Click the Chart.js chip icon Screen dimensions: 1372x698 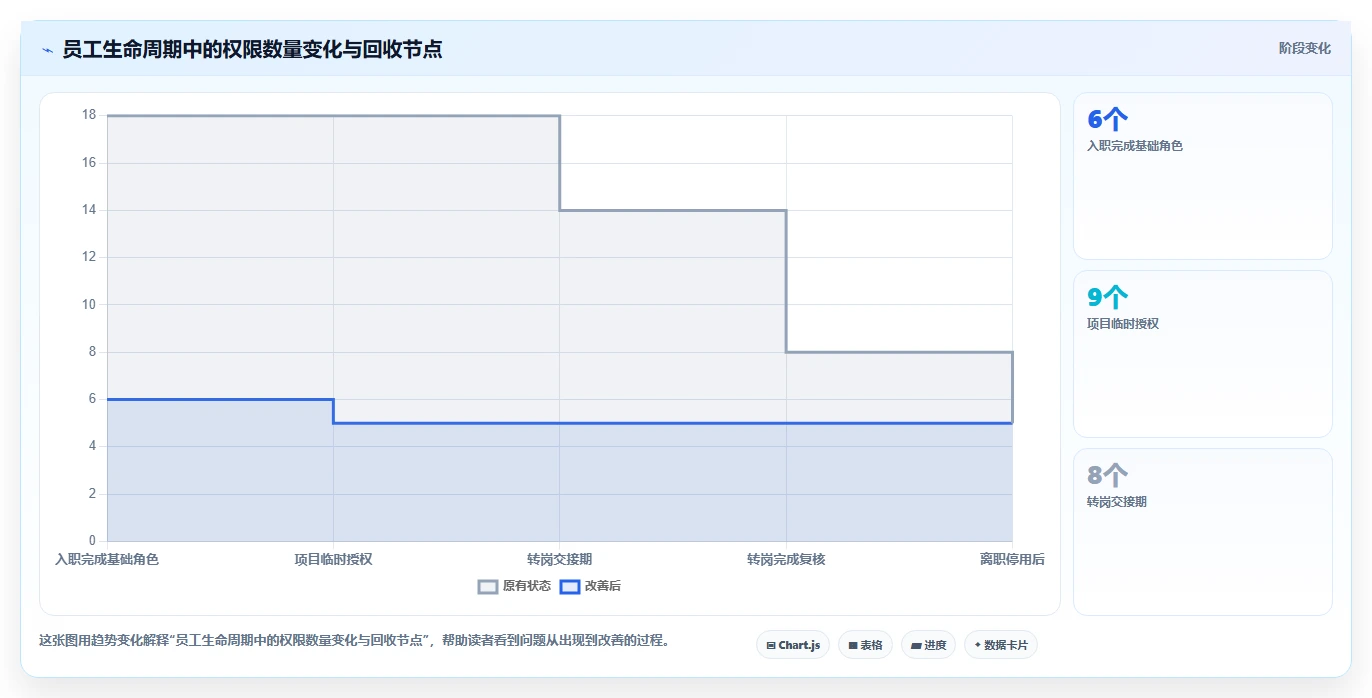tap(771, 646)
